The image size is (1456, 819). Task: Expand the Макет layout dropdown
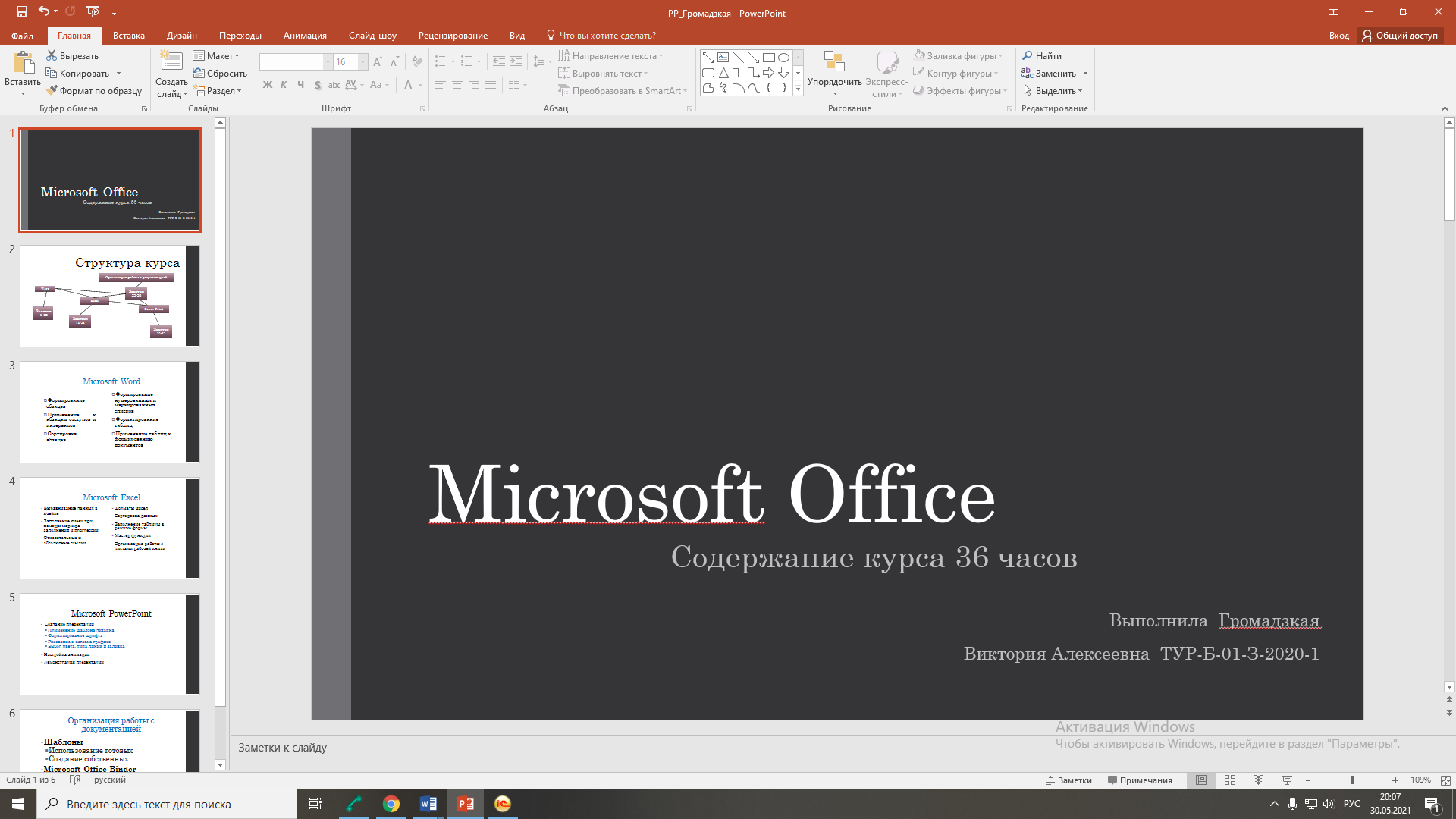click(216, 55)
